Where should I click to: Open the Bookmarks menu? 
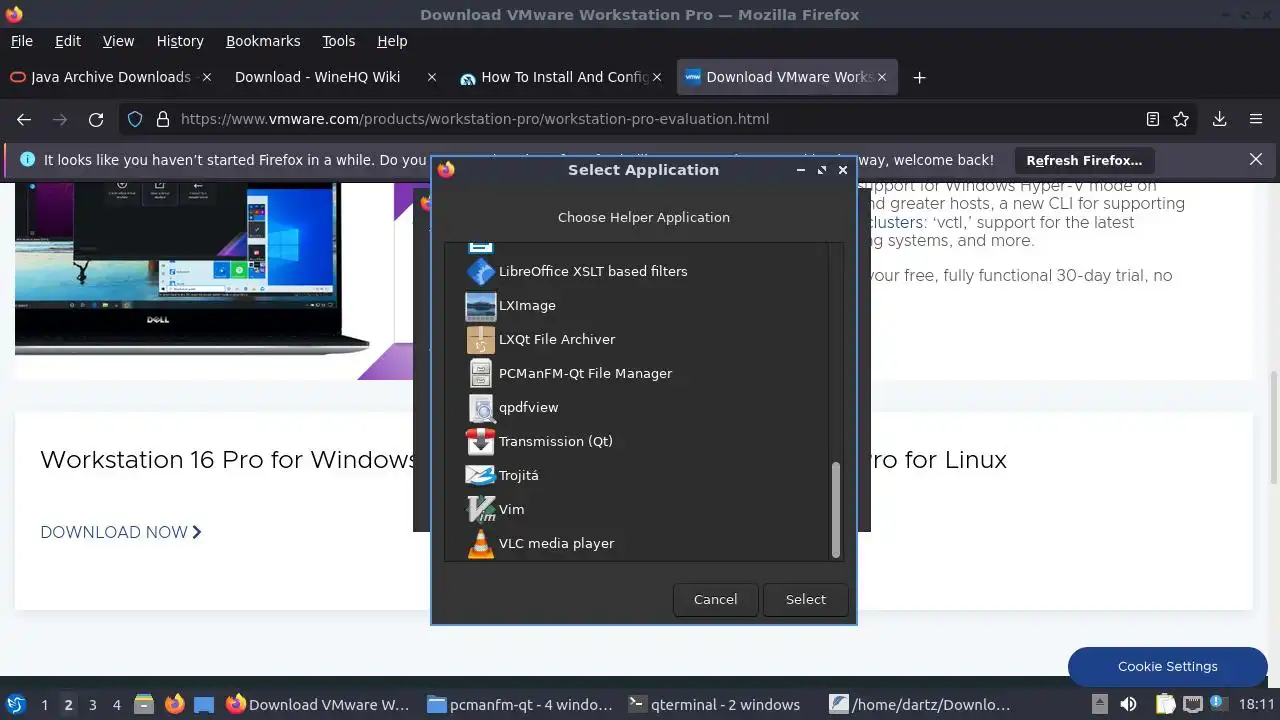point(263,41)
